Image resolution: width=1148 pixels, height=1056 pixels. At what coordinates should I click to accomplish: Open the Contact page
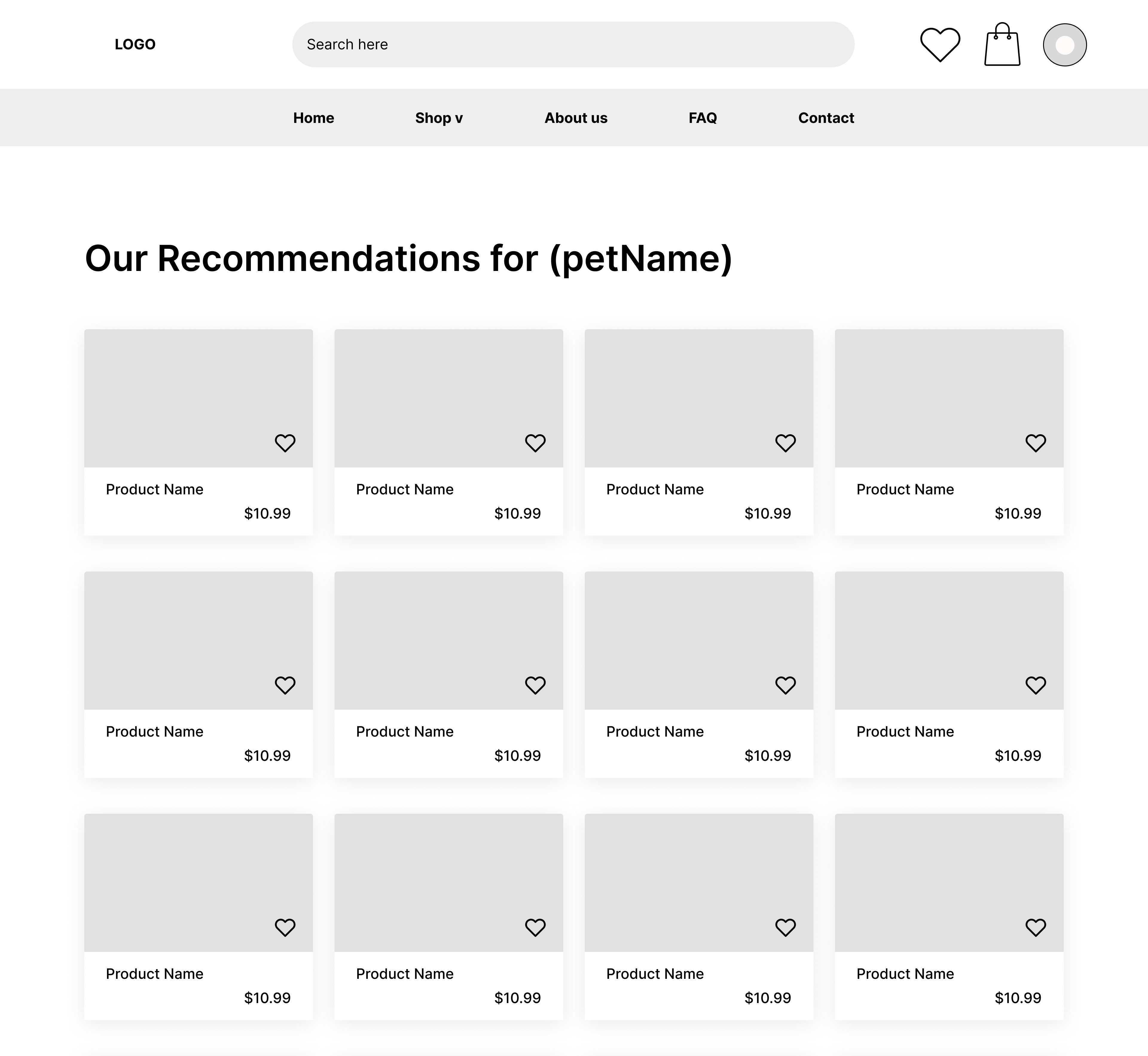click(826, 118)
